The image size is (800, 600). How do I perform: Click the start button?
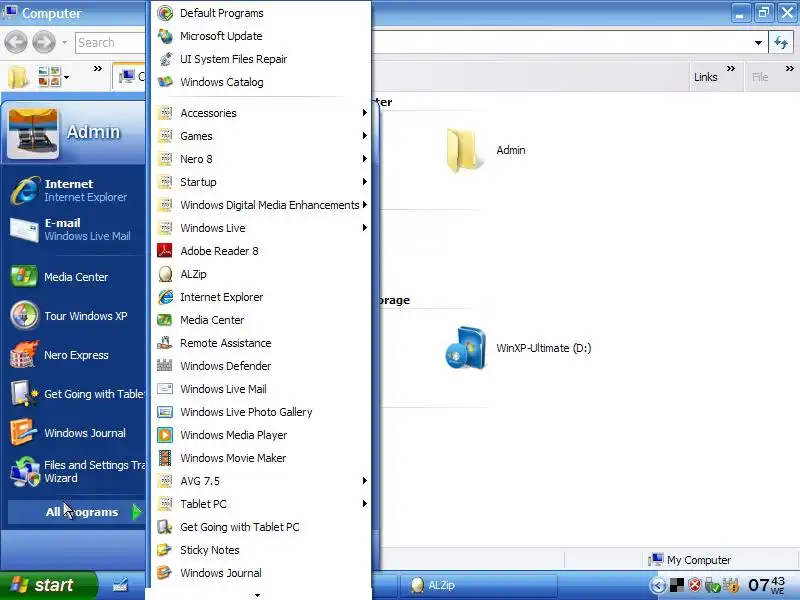(x=48, y=585)
